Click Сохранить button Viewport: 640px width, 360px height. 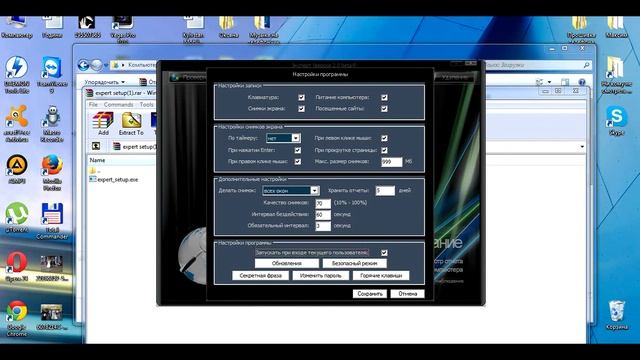click(370, 293)
